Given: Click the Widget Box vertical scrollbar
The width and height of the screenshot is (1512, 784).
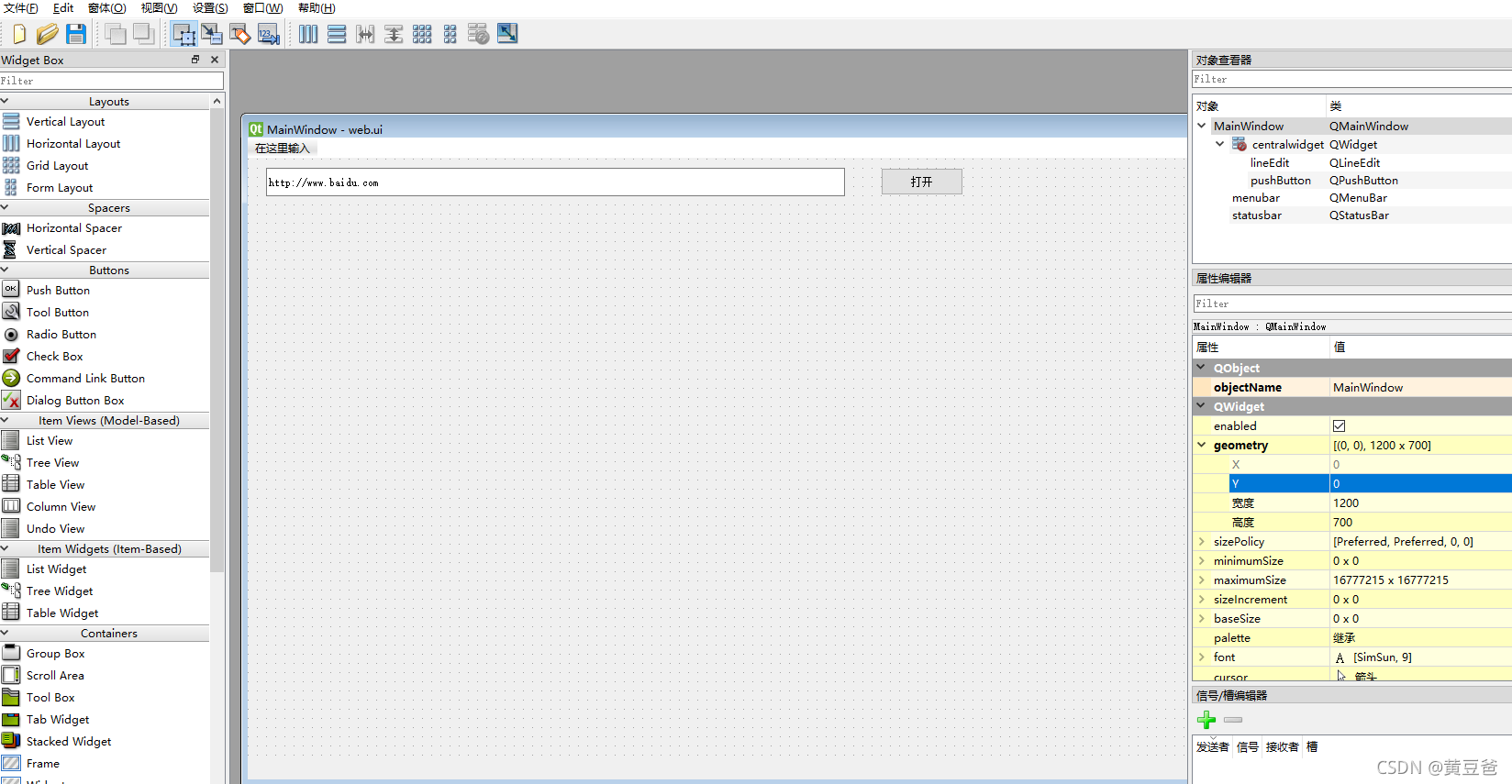Looking at the screenshot, I should 217,339.
